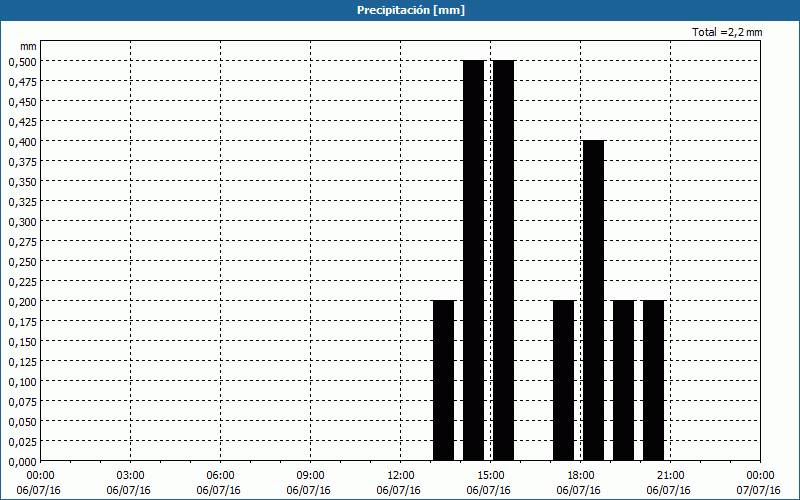Click the Precipitación [mm] title bar
This screenshot has height=500, width=800.
pos(400,10)
